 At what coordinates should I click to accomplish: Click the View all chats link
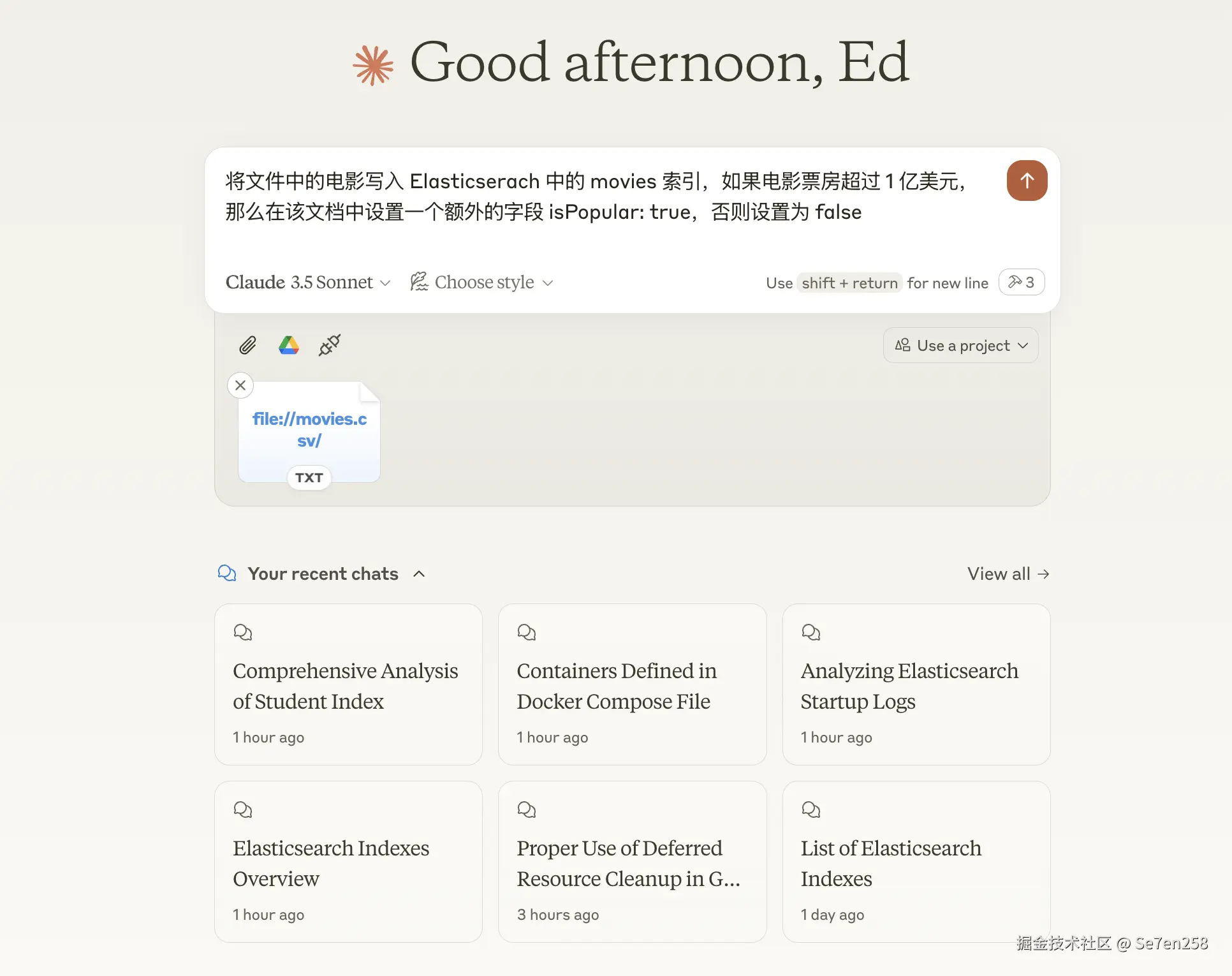point(1008,573)
